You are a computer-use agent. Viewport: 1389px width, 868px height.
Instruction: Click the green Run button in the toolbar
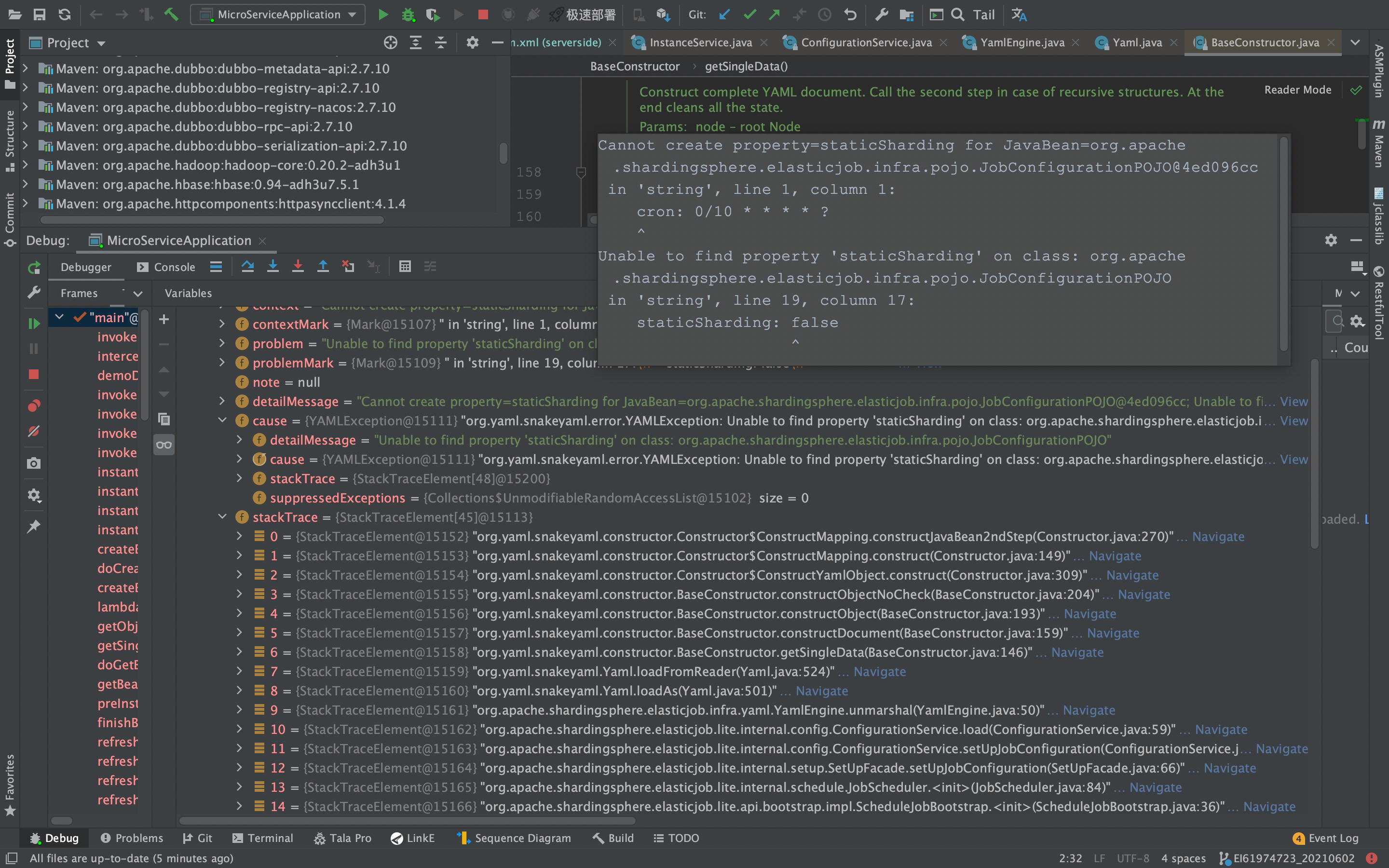tap(383, 14)
